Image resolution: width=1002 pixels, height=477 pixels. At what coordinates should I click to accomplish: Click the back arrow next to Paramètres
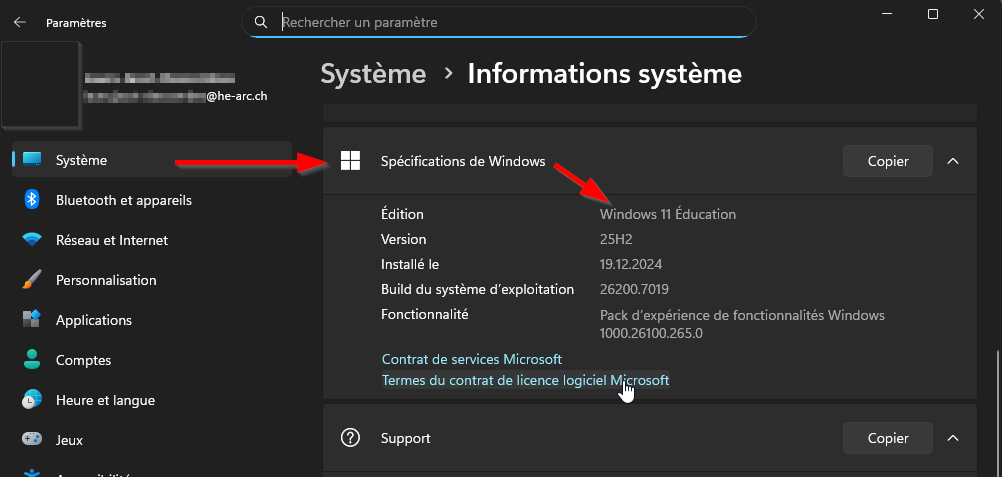click(20, 22)
